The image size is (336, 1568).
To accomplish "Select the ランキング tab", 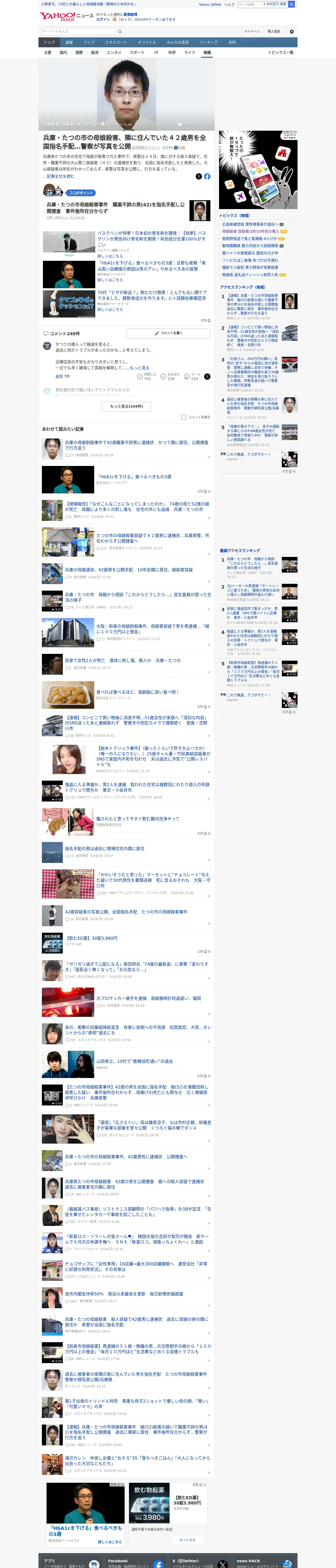I will point(209,42).
